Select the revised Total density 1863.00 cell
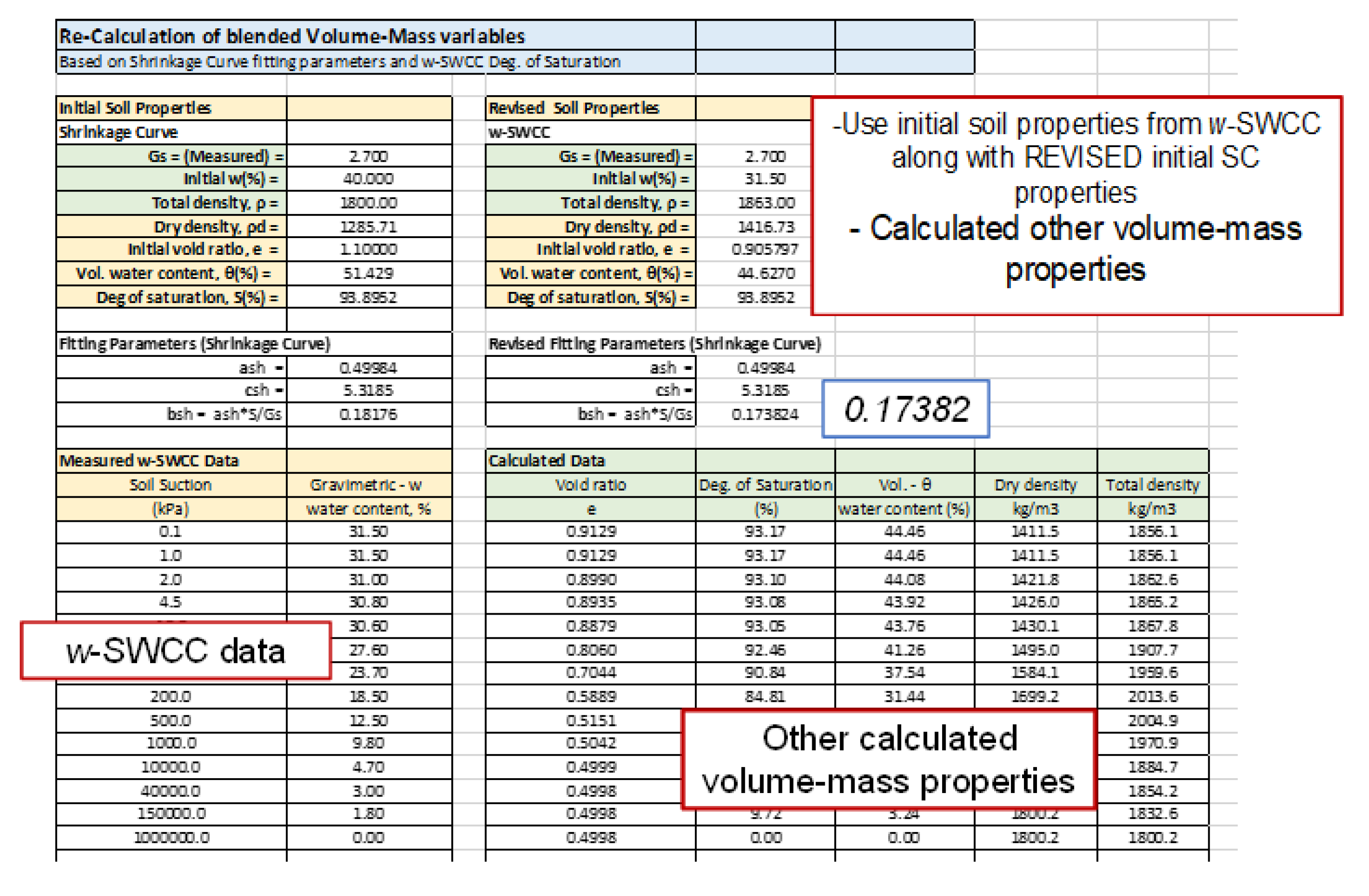1369x896 pixels. click(x=766, y=203)
